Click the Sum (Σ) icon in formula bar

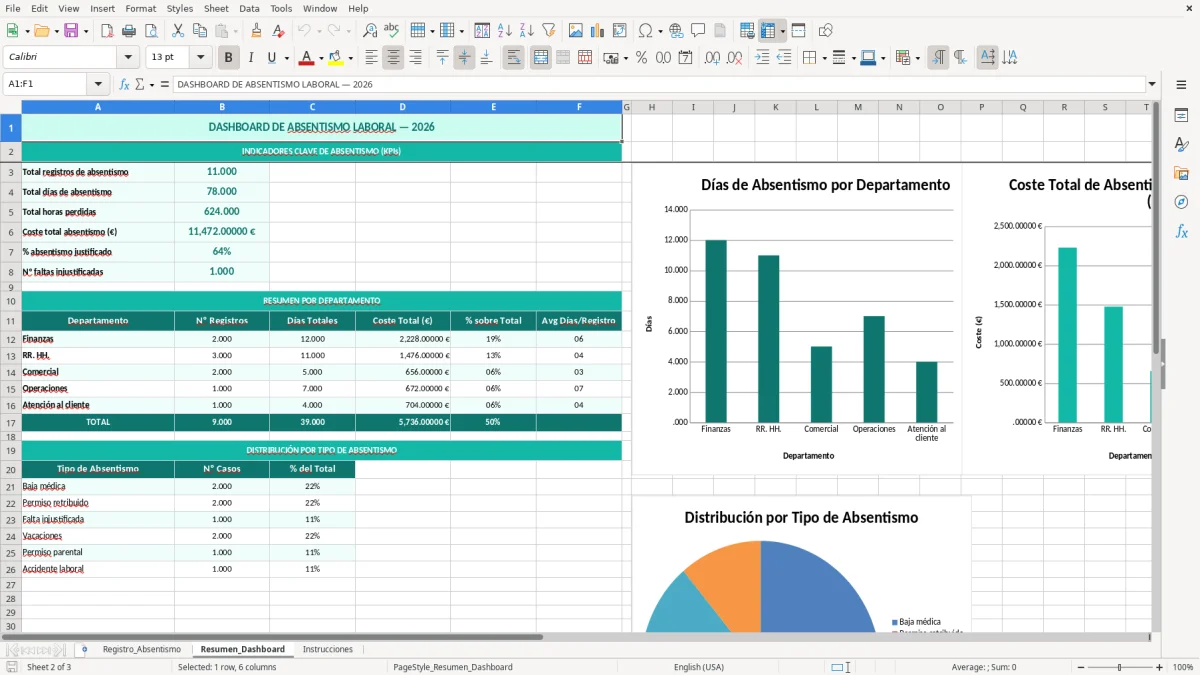[140, 84]
